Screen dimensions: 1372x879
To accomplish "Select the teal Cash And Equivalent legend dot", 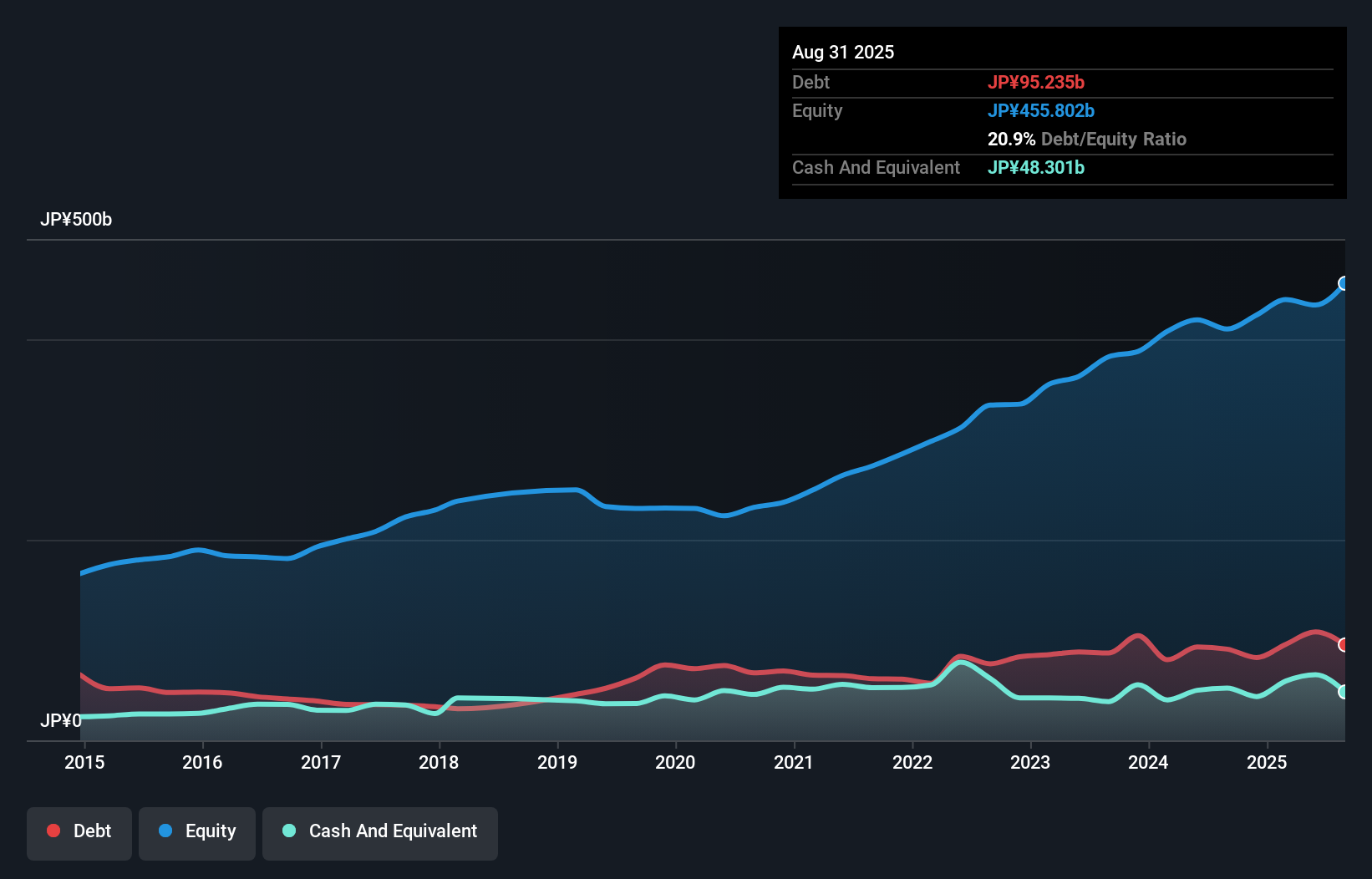I will click(287, 831).
